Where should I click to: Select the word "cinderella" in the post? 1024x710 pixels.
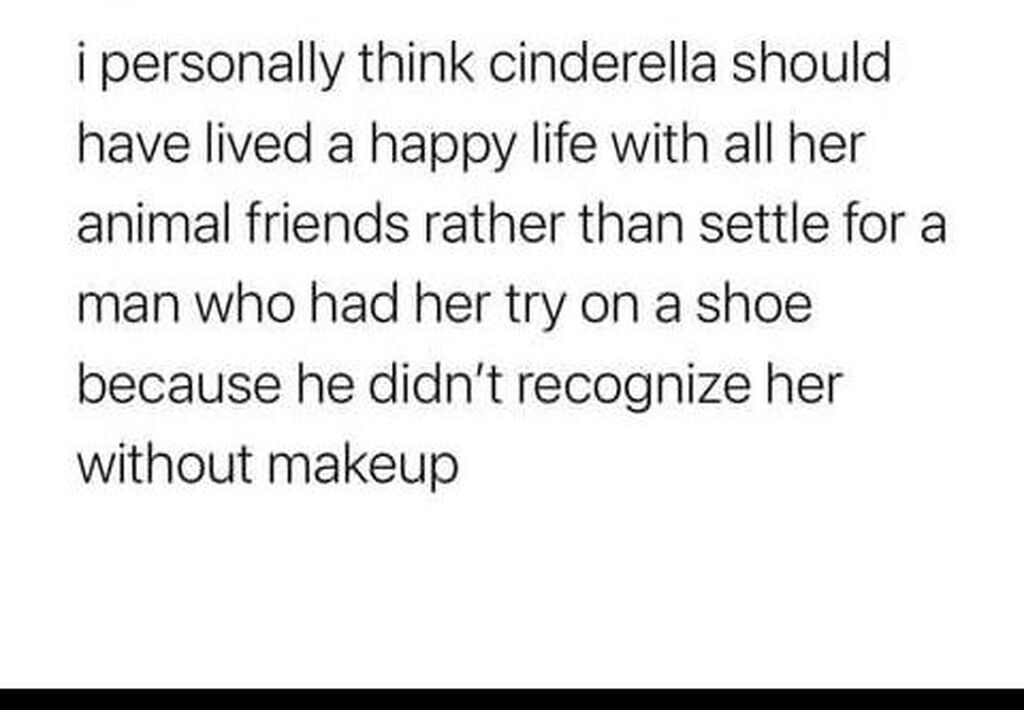(602, 62)
